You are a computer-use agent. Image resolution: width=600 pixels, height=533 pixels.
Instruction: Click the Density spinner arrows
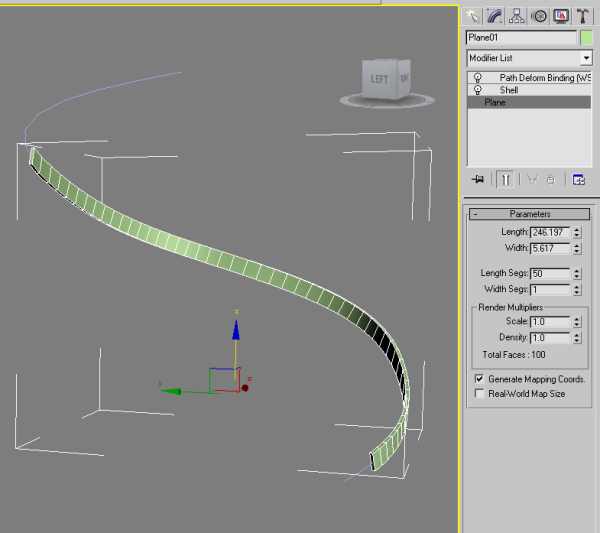click(x=577, y=338)
